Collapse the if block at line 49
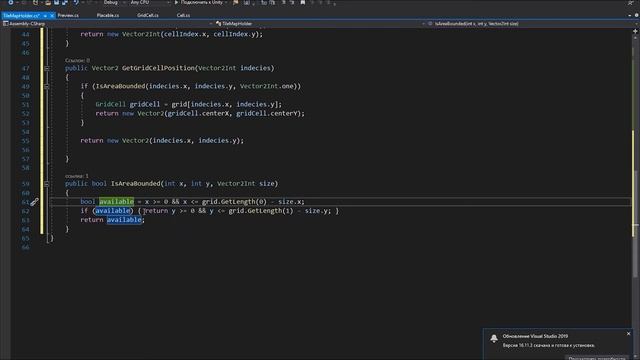Viewport: 640px width, 360px height. click(x=47, y=87)
